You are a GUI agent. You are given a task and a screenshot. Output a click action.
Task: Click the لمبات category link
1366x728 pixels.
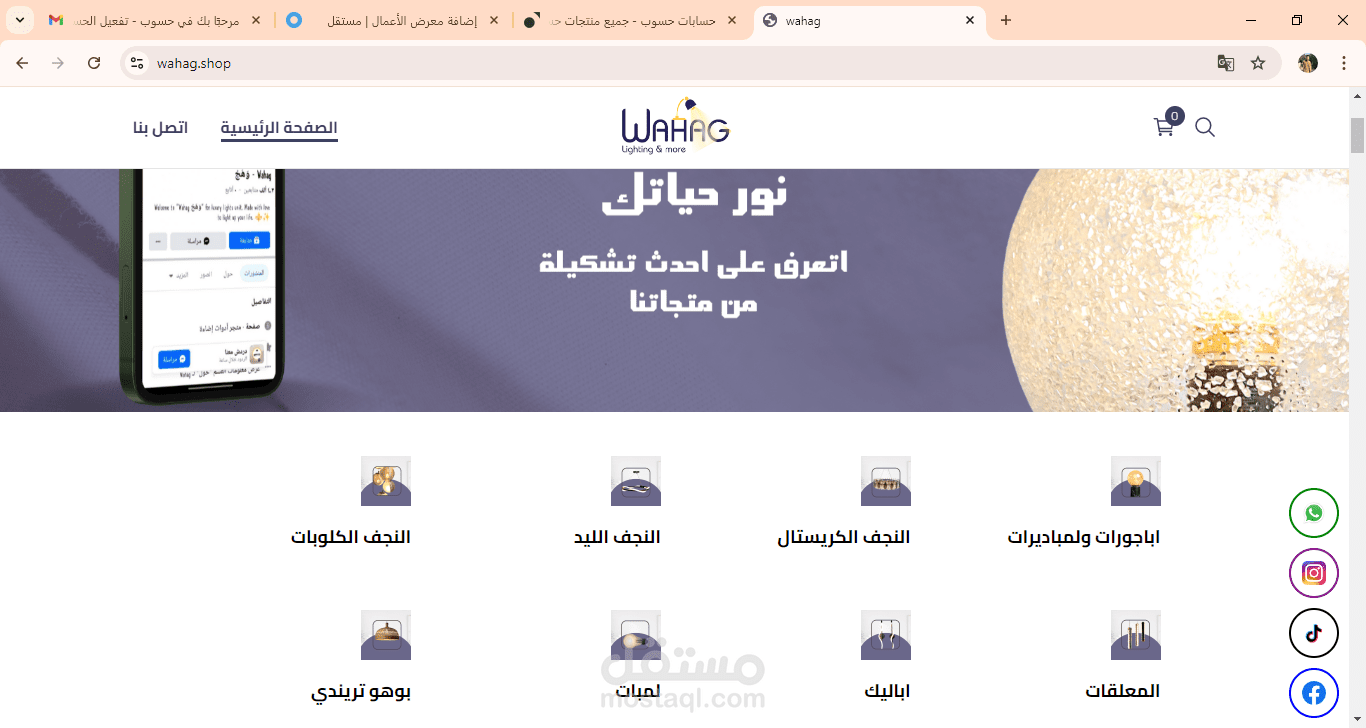tap(637, 691)
